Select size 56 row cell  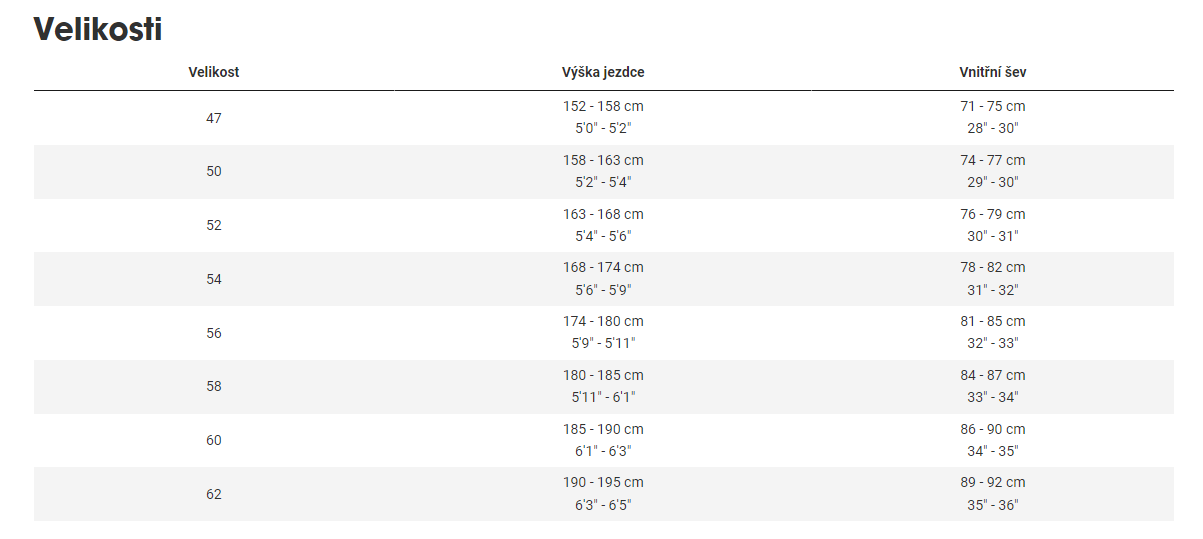(214, 333)
